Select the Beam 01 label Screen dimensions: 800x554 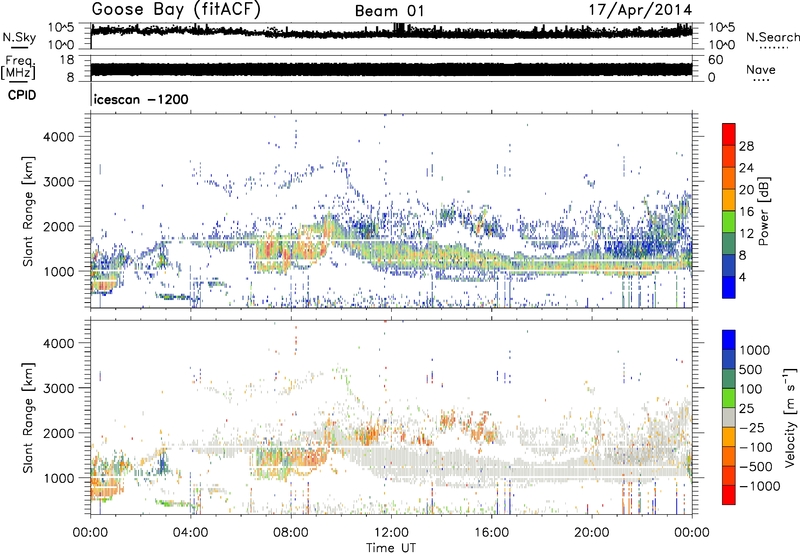(389, 11)
